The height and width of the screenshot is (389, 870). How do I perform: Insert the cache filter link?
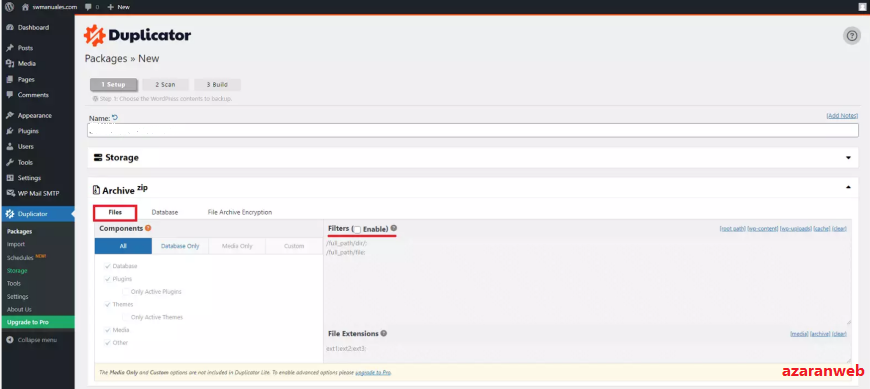pos(822,229)
